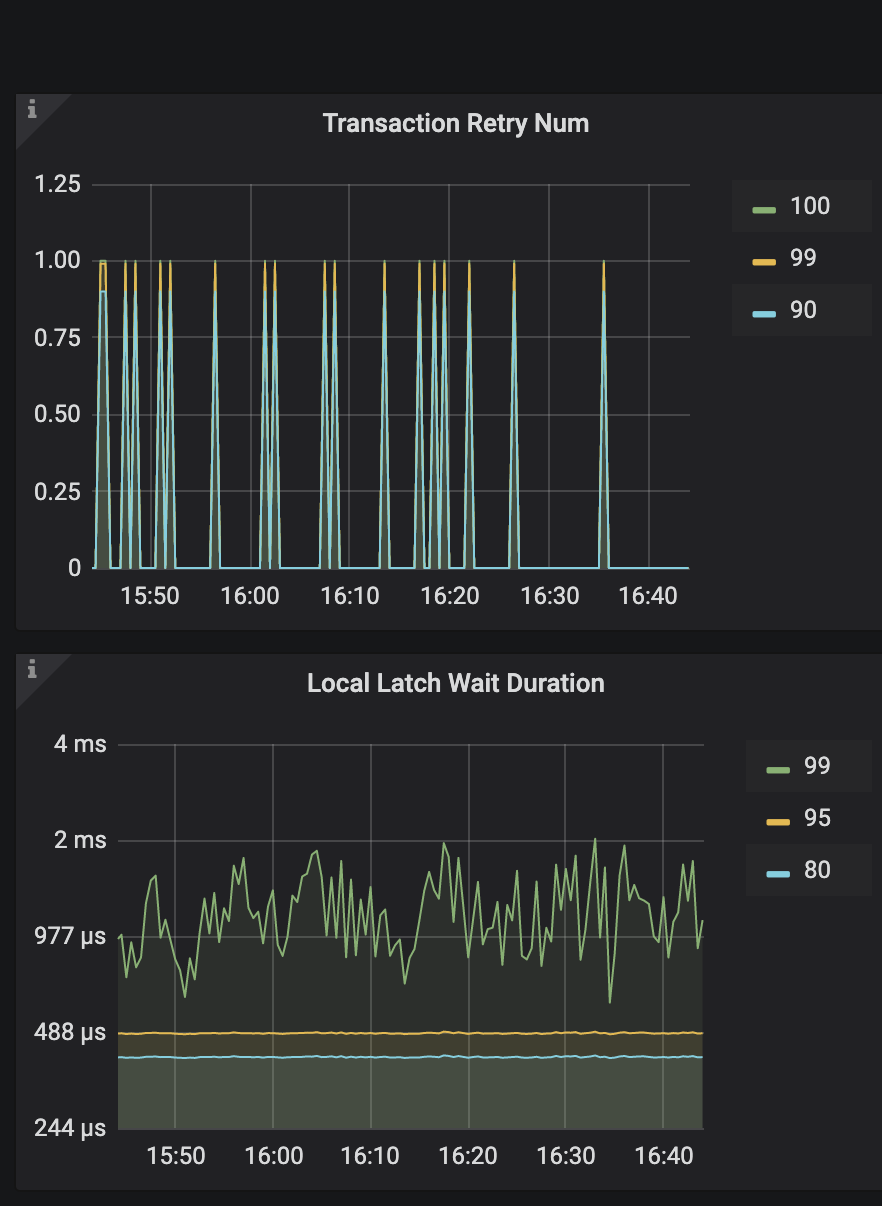Toggle the 99 series label in Transaction Retry legend
Viewport: 882px width, 1206px height.
[802, 258]
